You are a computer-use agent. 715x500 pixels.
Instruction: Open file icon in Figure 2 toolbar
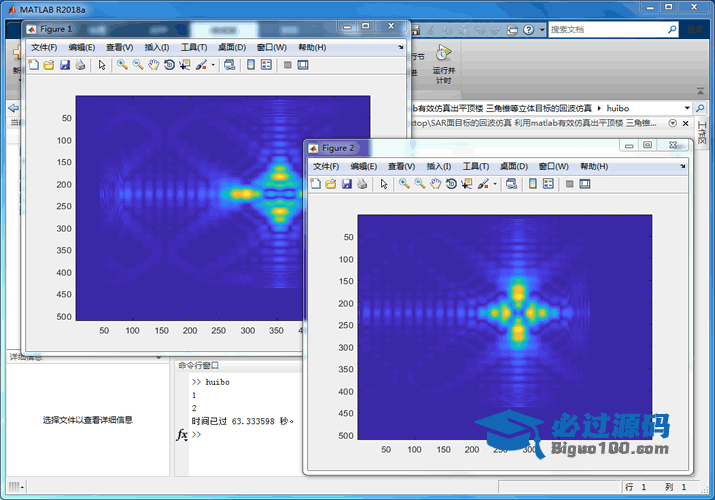tap(331, 184)
